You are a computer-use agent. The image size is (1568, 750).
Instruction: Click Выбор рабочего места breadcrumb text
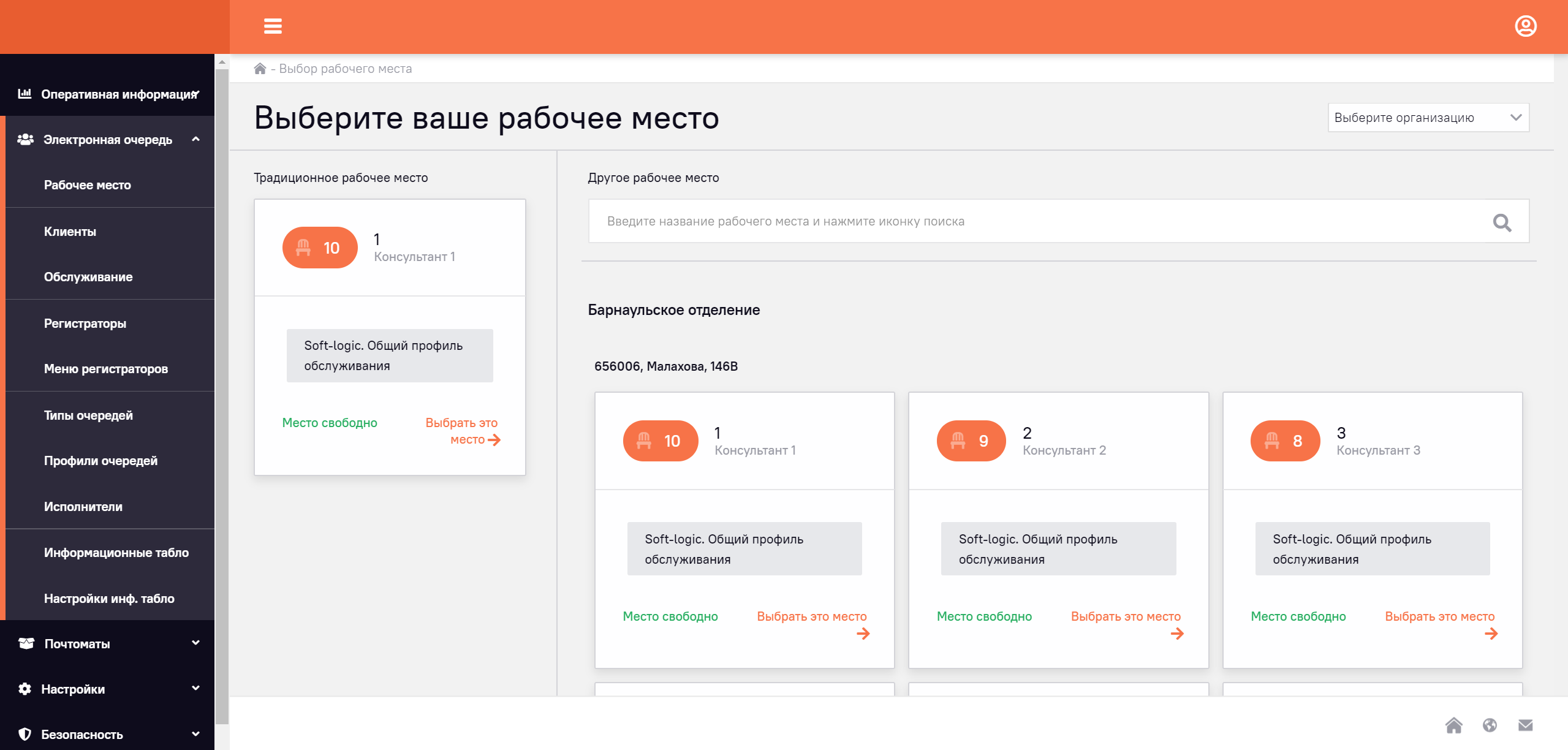(x=345, y=69)
